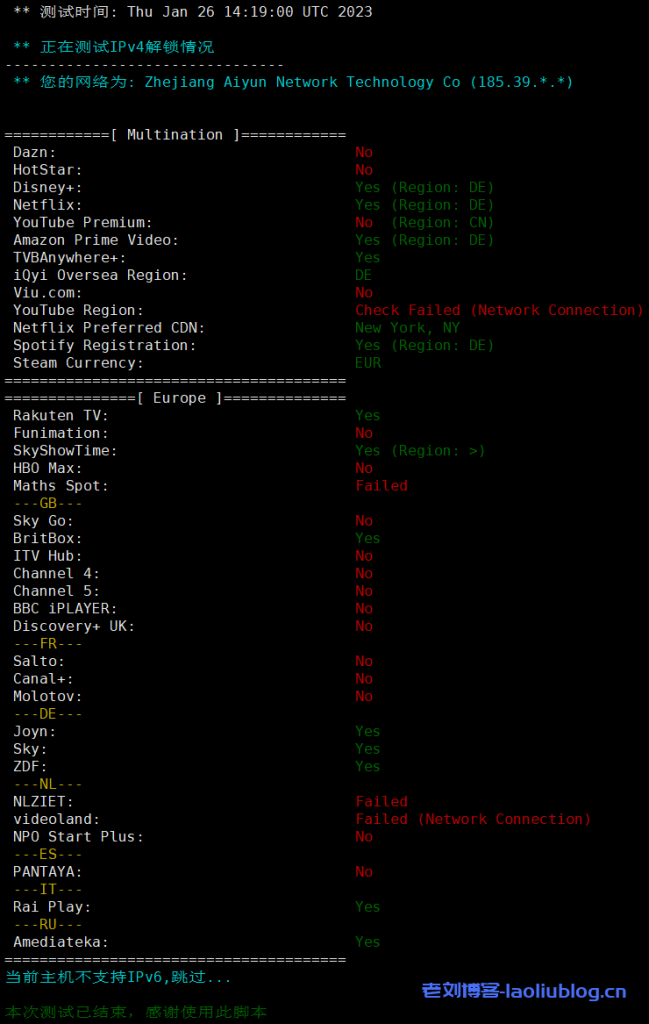Click the BBC iPLAYER label
Viewport: 649px width, 1024px height.
coord(65,608)
